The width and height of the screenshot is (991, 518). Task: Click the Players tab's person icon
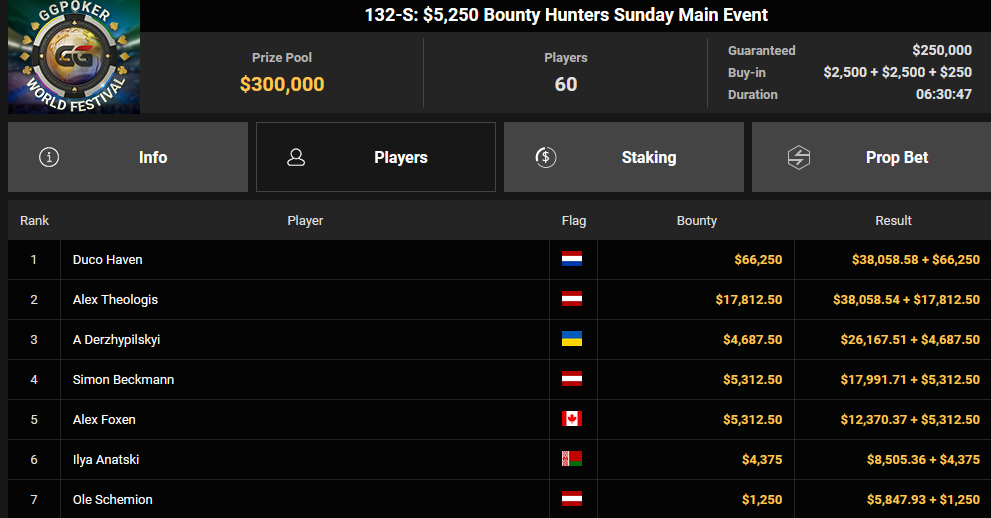(295, 157)
